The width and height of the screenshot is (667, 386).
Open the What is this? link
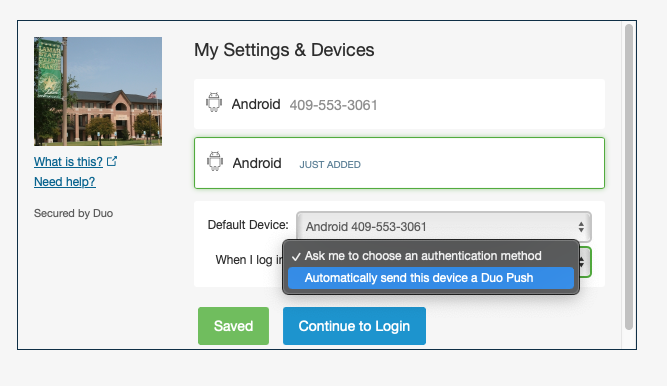coord(68,162)
